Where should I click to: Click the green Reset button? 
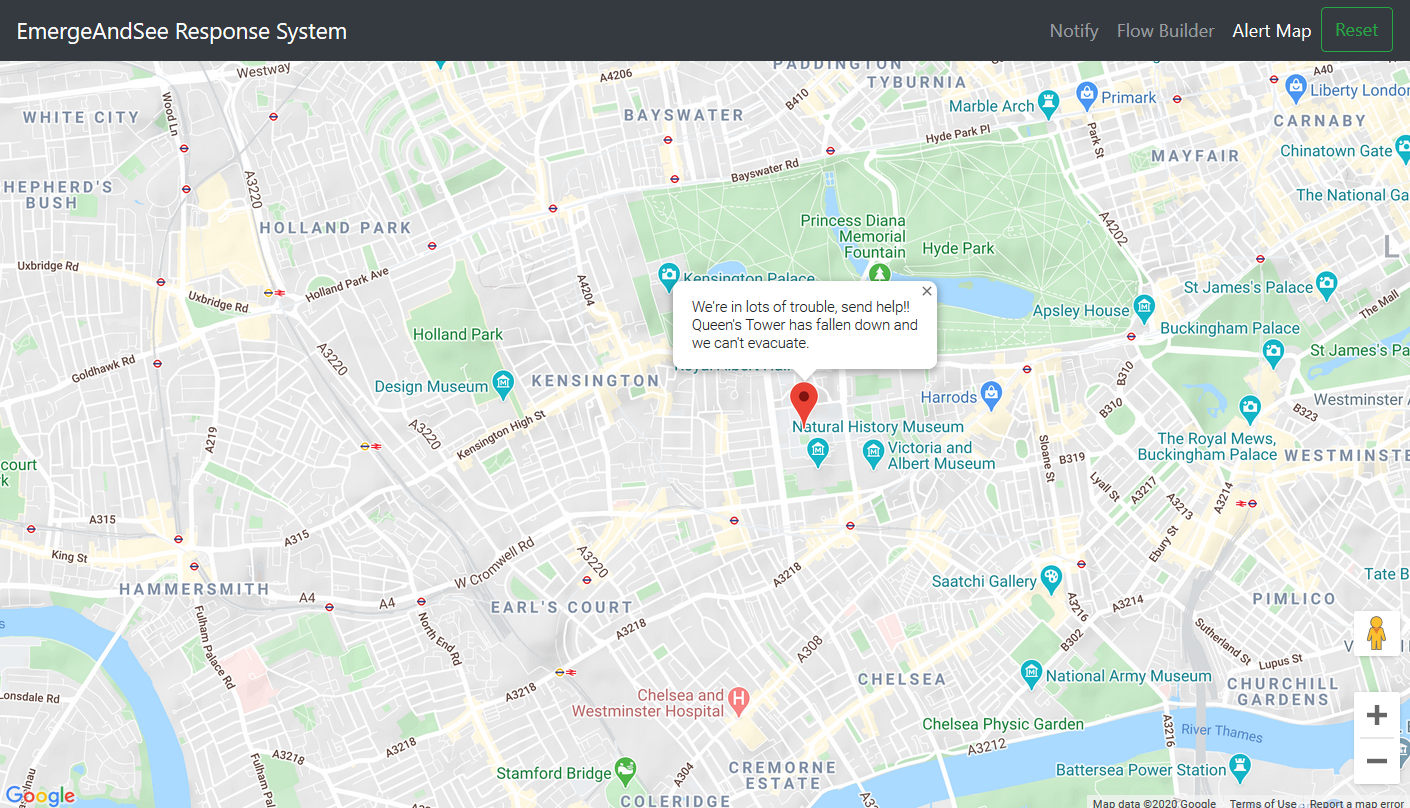pyautogui.click(x=1356, y=30)
